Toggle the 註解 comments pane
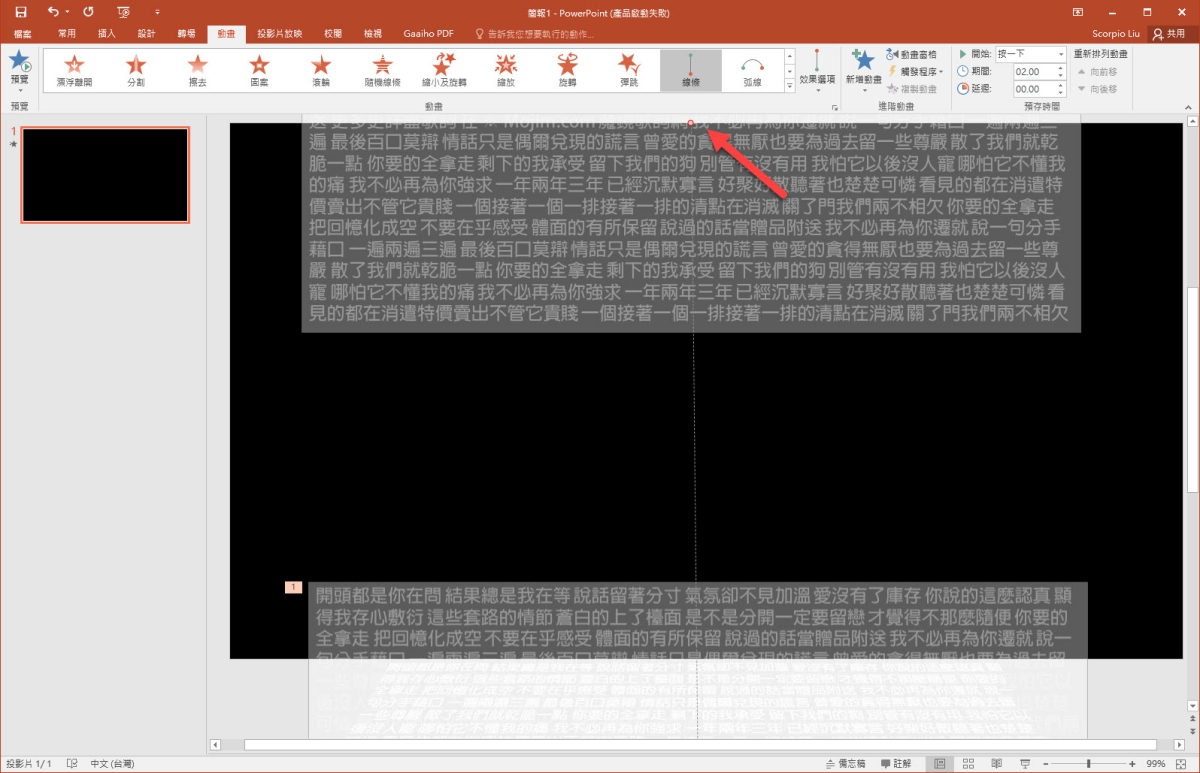This screenshot has width=1200, height=773. point(894,763)
